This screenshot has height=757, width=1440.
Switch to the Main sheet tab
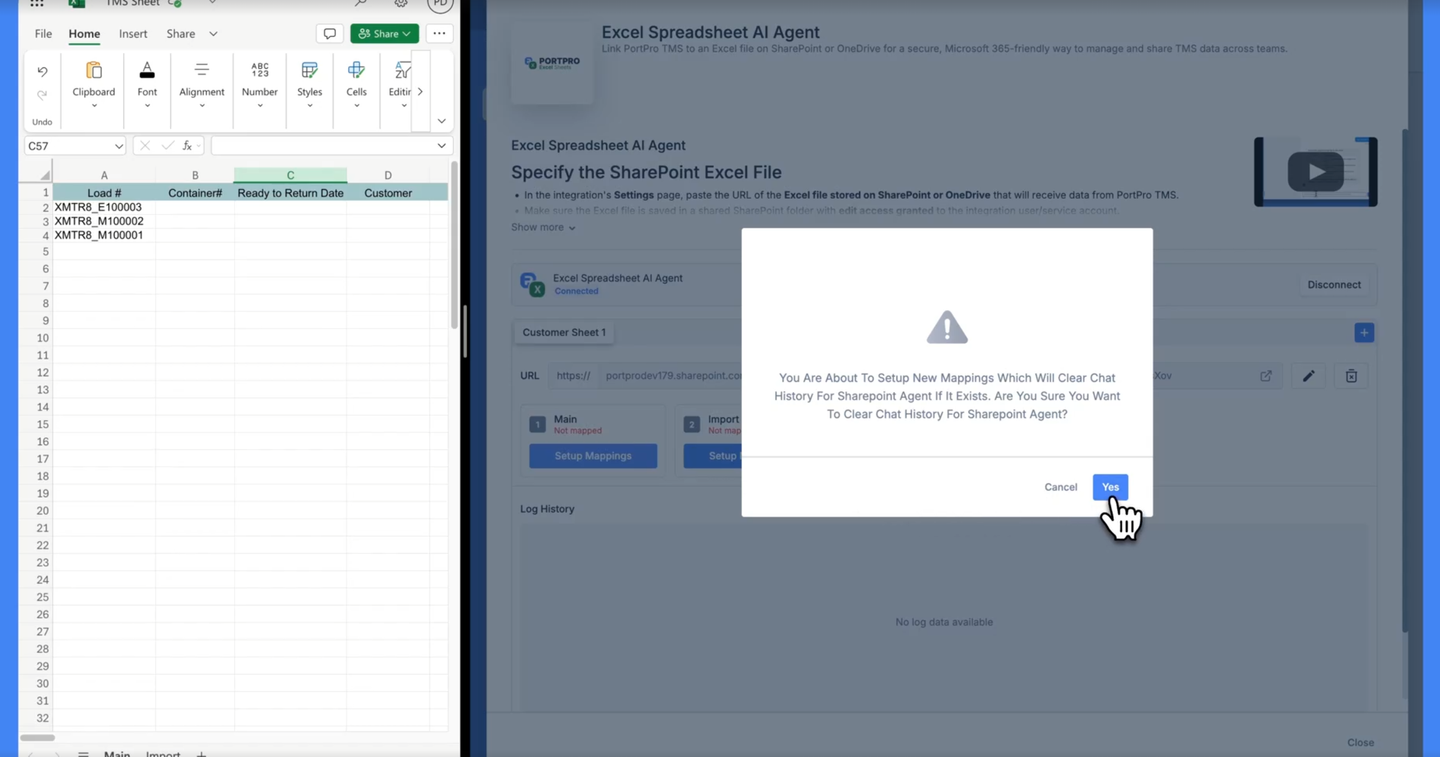[117, 753]
